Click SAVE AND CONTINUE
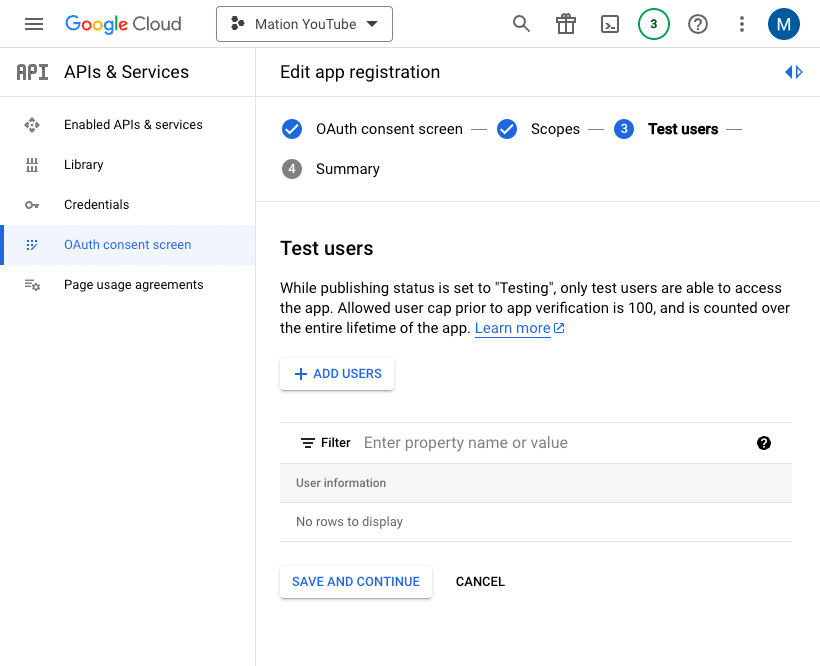 tap(356, 582)
